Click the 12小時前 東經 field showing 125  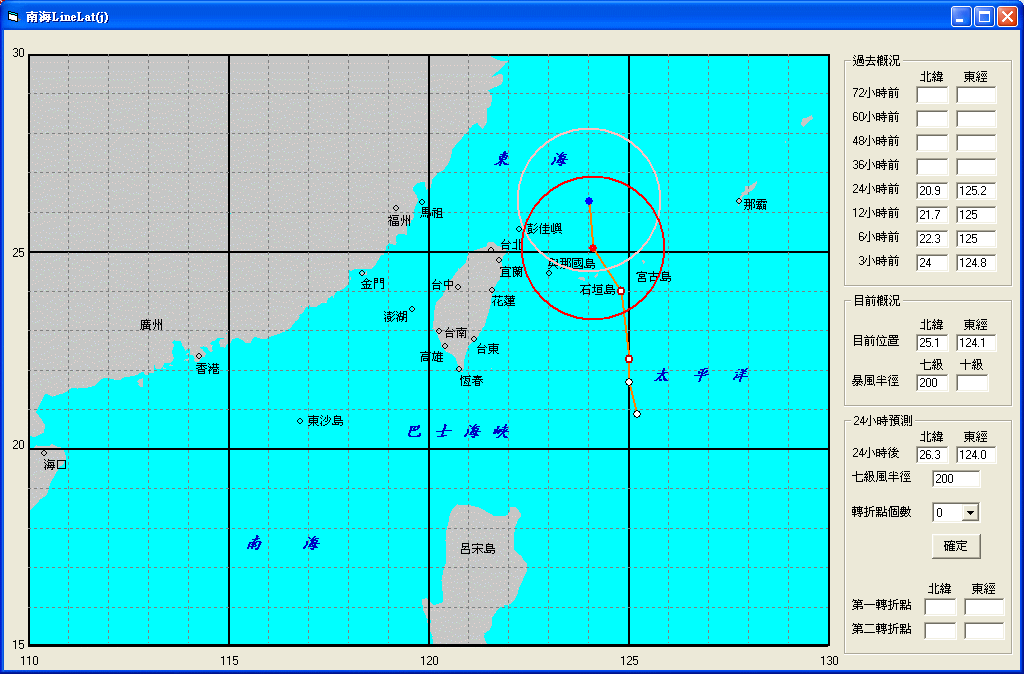(976, 214)
